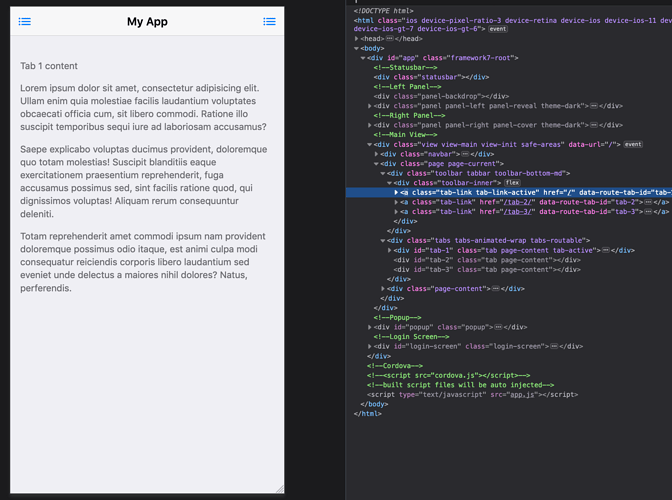The width and height of the screenshot is (672, 500).
Task: Click the event badge on view-main div
Action: pos(633,144)
